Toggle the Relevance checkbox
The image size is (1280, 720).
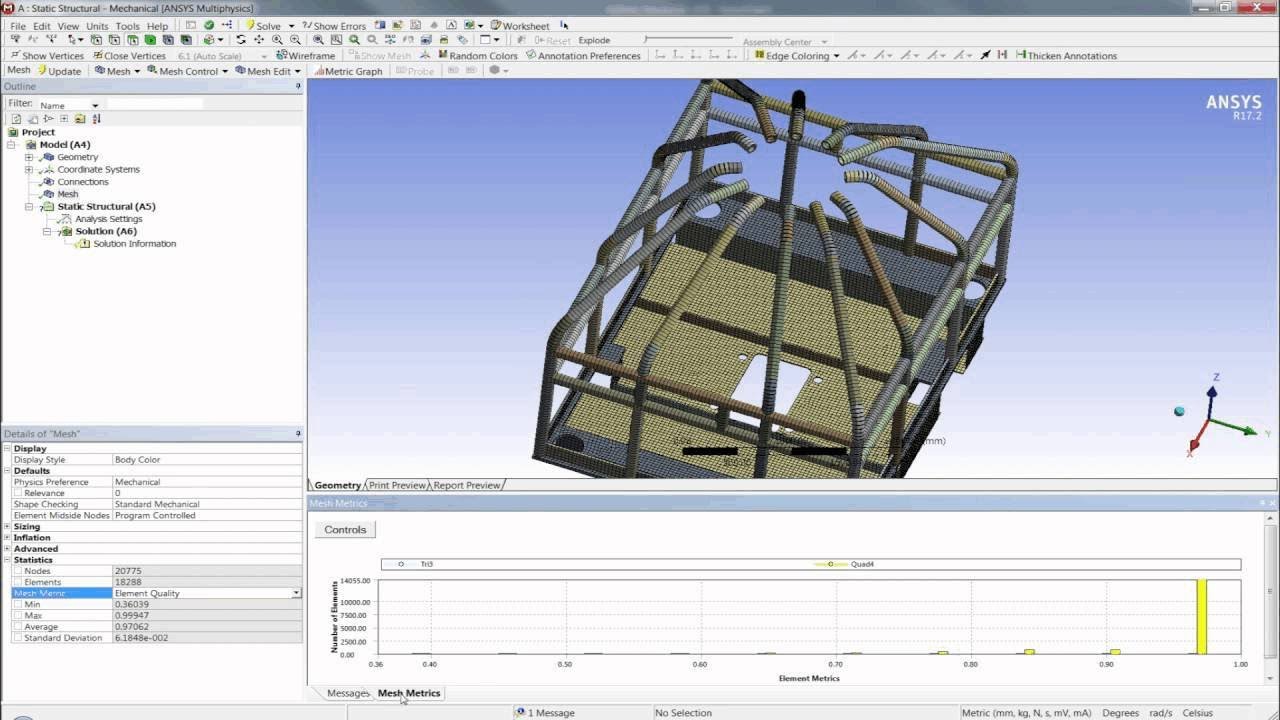tap(17, 493)
